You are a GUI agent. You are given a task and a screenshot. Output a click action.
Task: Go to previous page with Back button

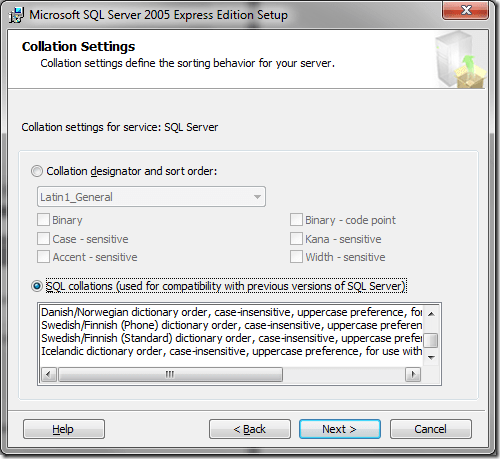250,429
